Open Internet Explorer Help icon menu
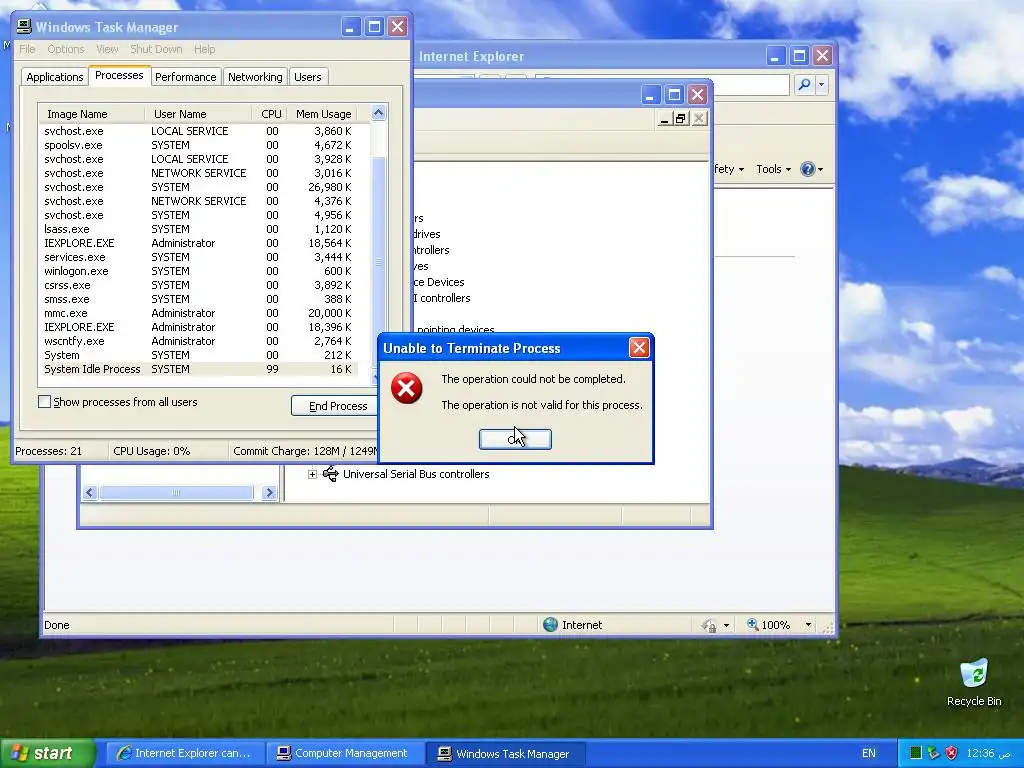 [x=811, y=169]
